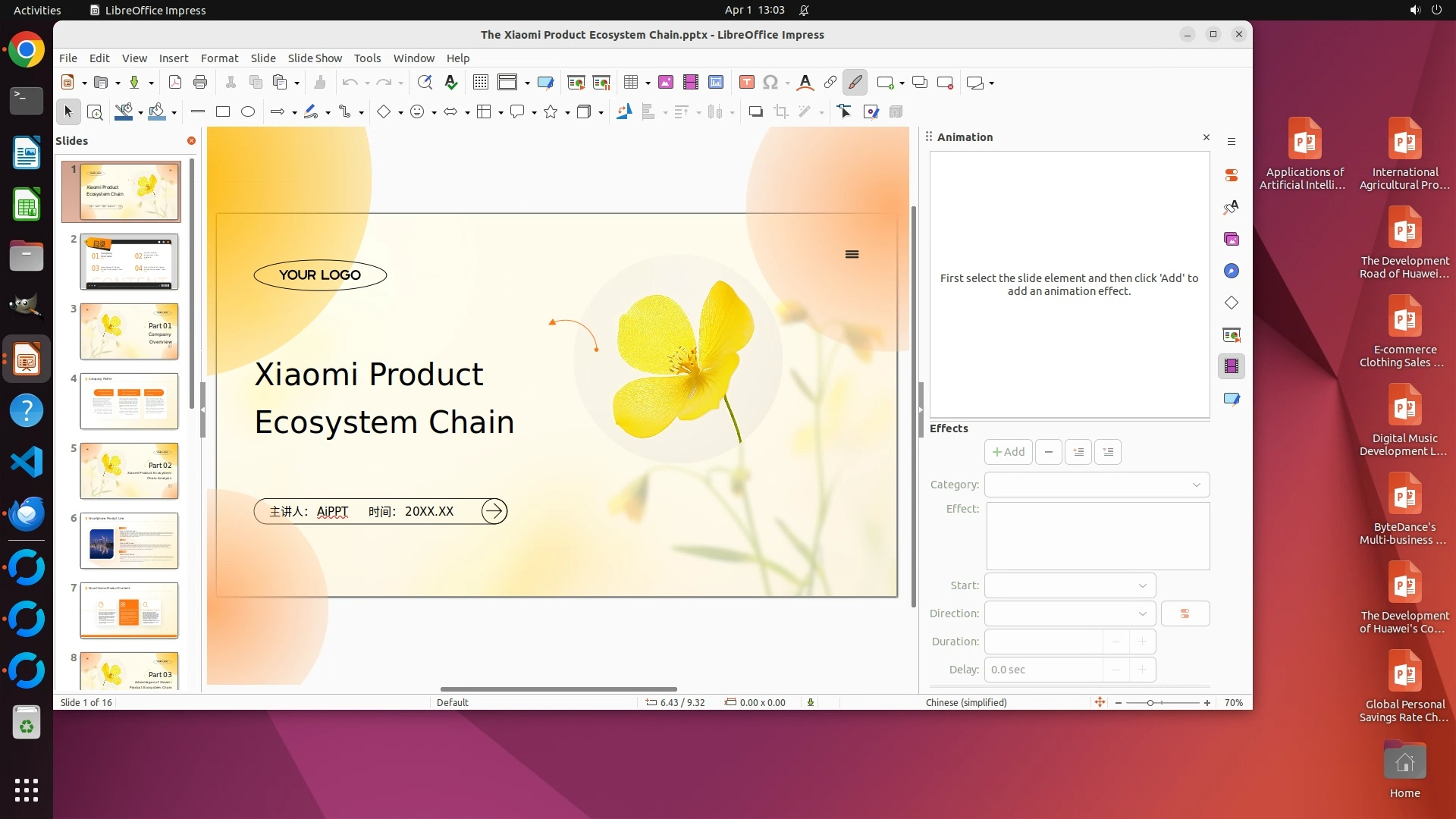This screenshot has height=819, width=1456.
Task: Start slideshow from the first slide
Action: click(x=576, y=83)
